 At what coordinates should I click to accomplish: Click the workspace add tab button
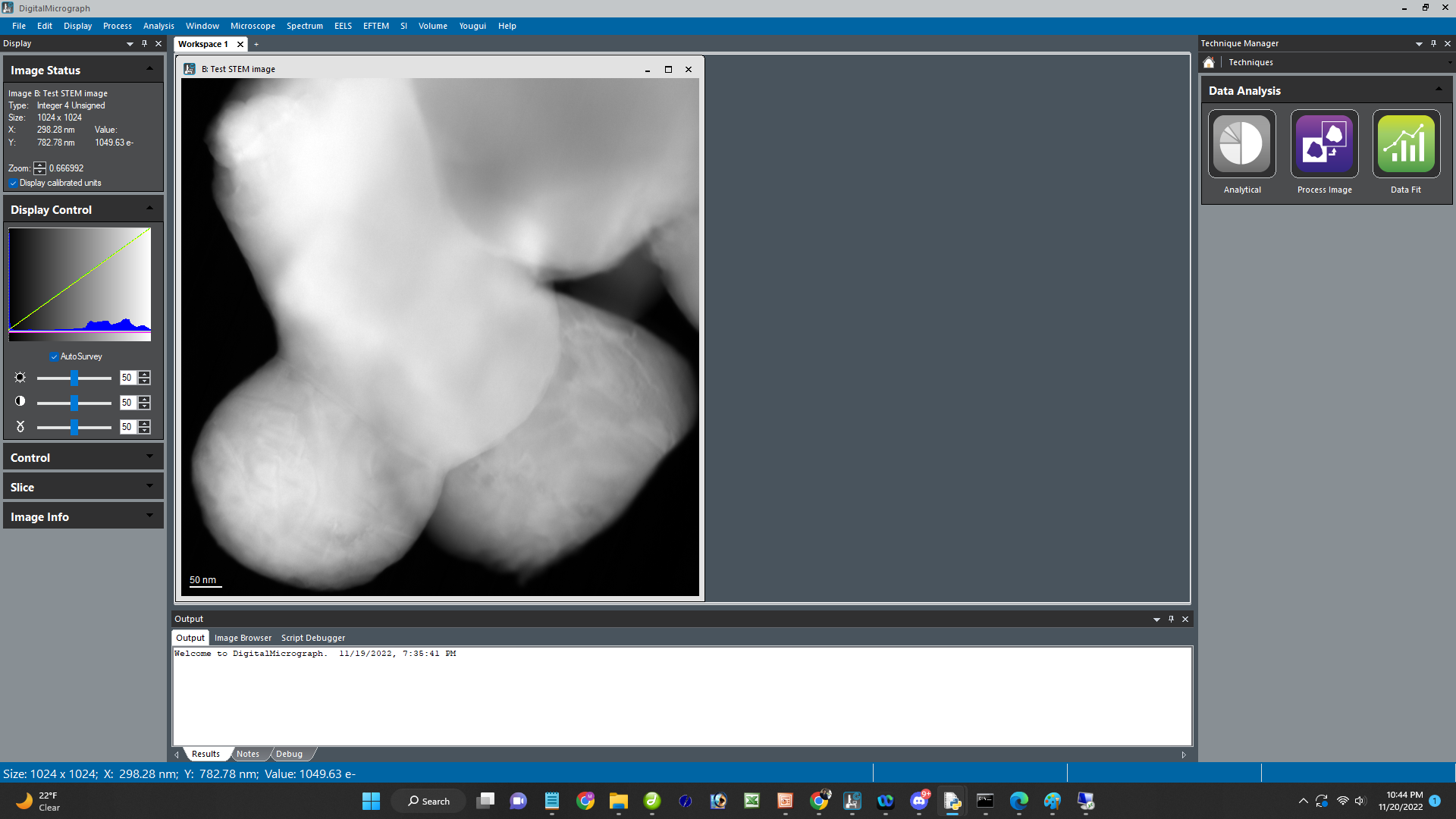(257, 44)
